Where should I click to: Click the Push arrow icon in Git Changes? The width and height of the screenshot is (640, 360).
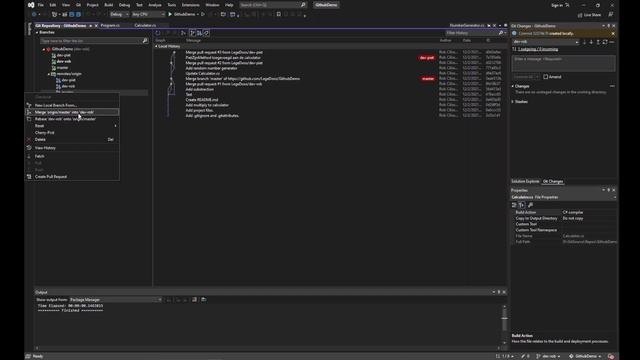pos(598,42)
